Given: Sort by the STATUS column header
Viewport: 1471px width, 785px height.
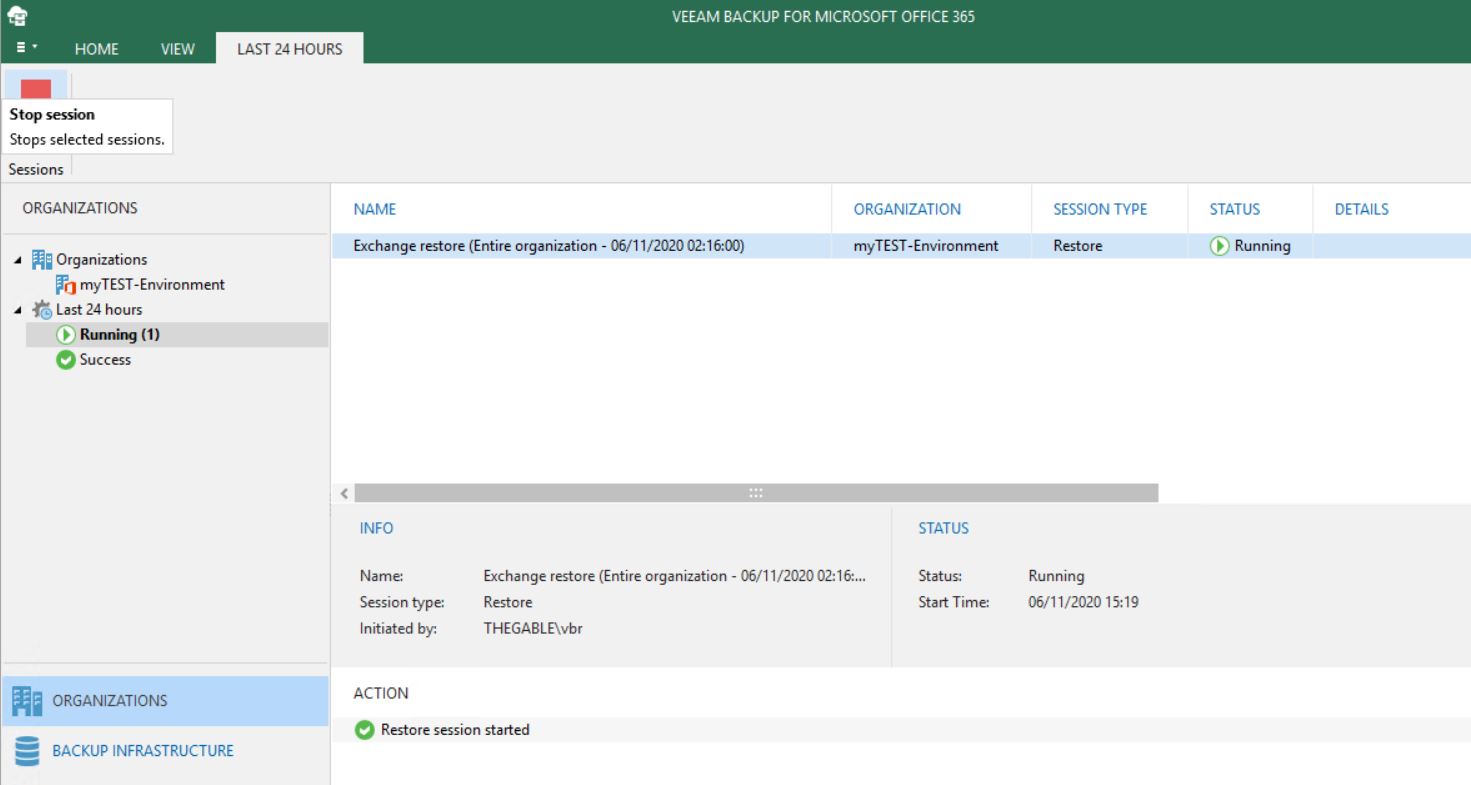Looking at the screenshot, I should pos(1235,209).
